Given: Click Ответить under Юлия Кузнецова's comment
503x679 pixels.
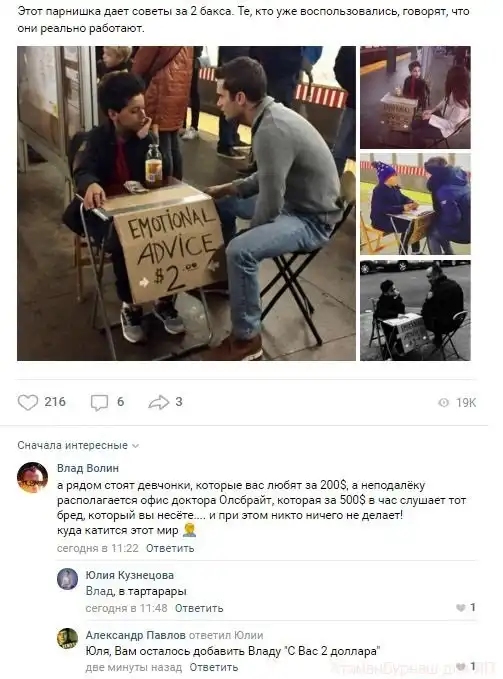Looking at the screenshot, I should tap(199, 608).
